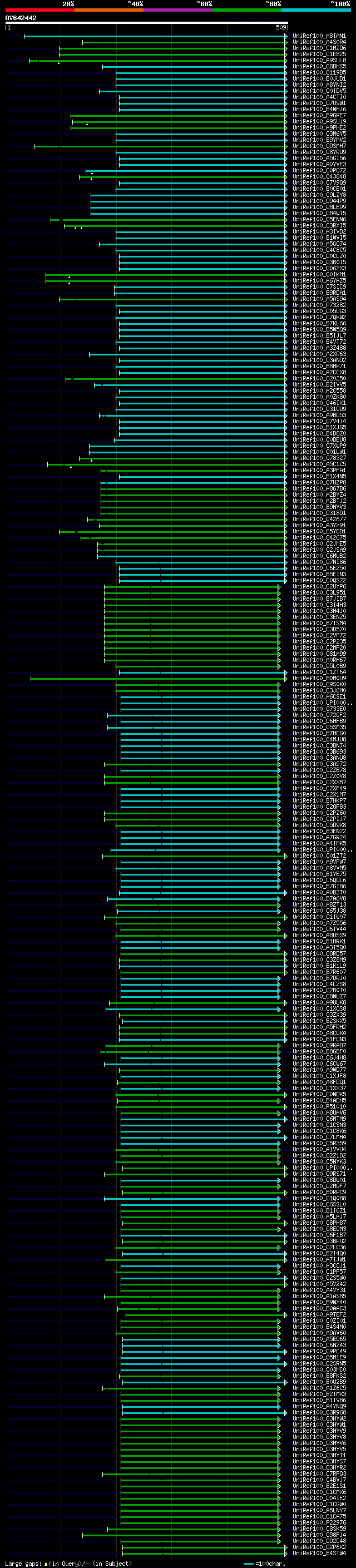The image size is (356, 1568).
Task: Click the green ~80% identity color bar
Action: click(247, 10)
